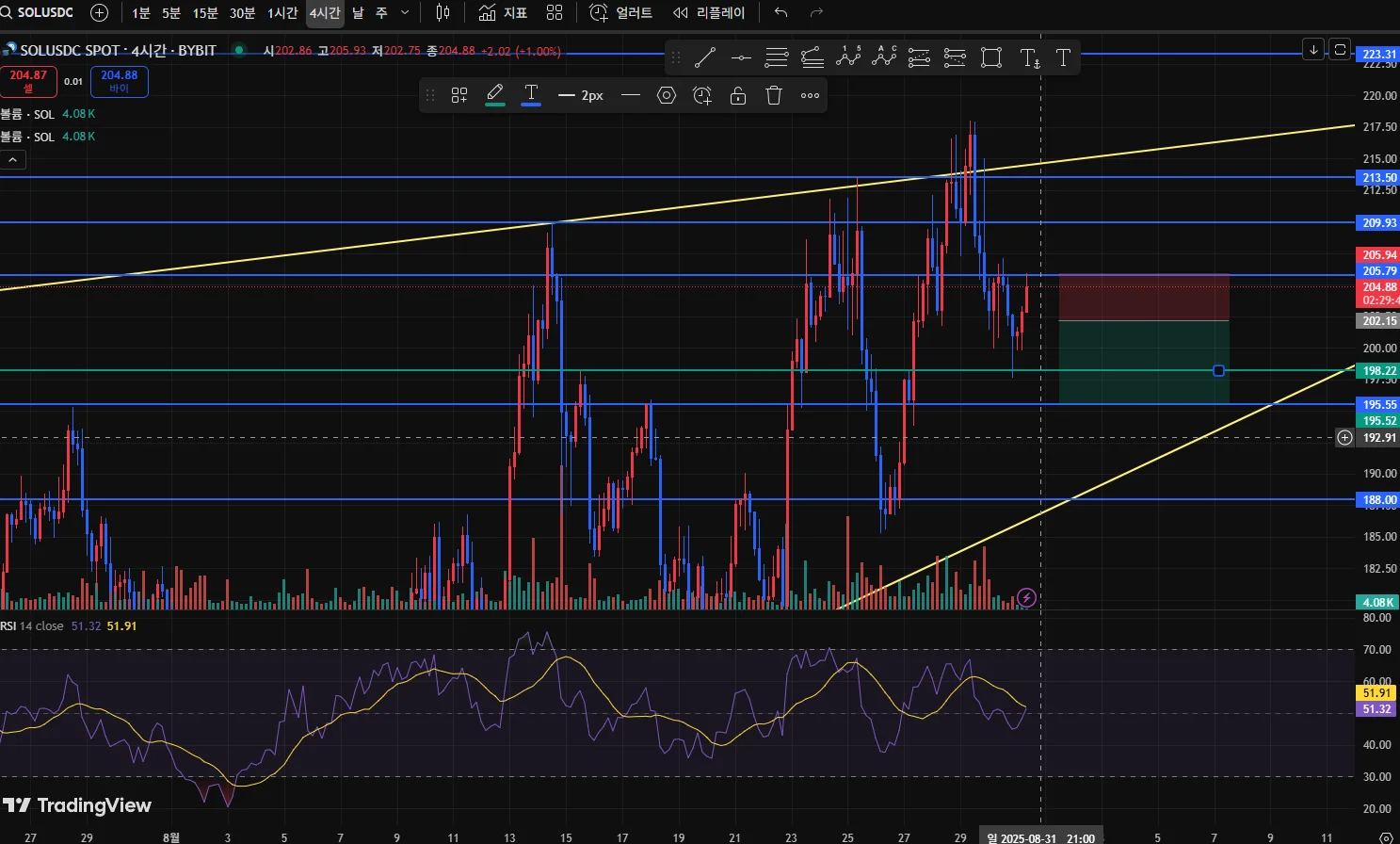1400x844 pixels.
Task: Start bar replay with 리플레이
Action: [x=709, y=12]
